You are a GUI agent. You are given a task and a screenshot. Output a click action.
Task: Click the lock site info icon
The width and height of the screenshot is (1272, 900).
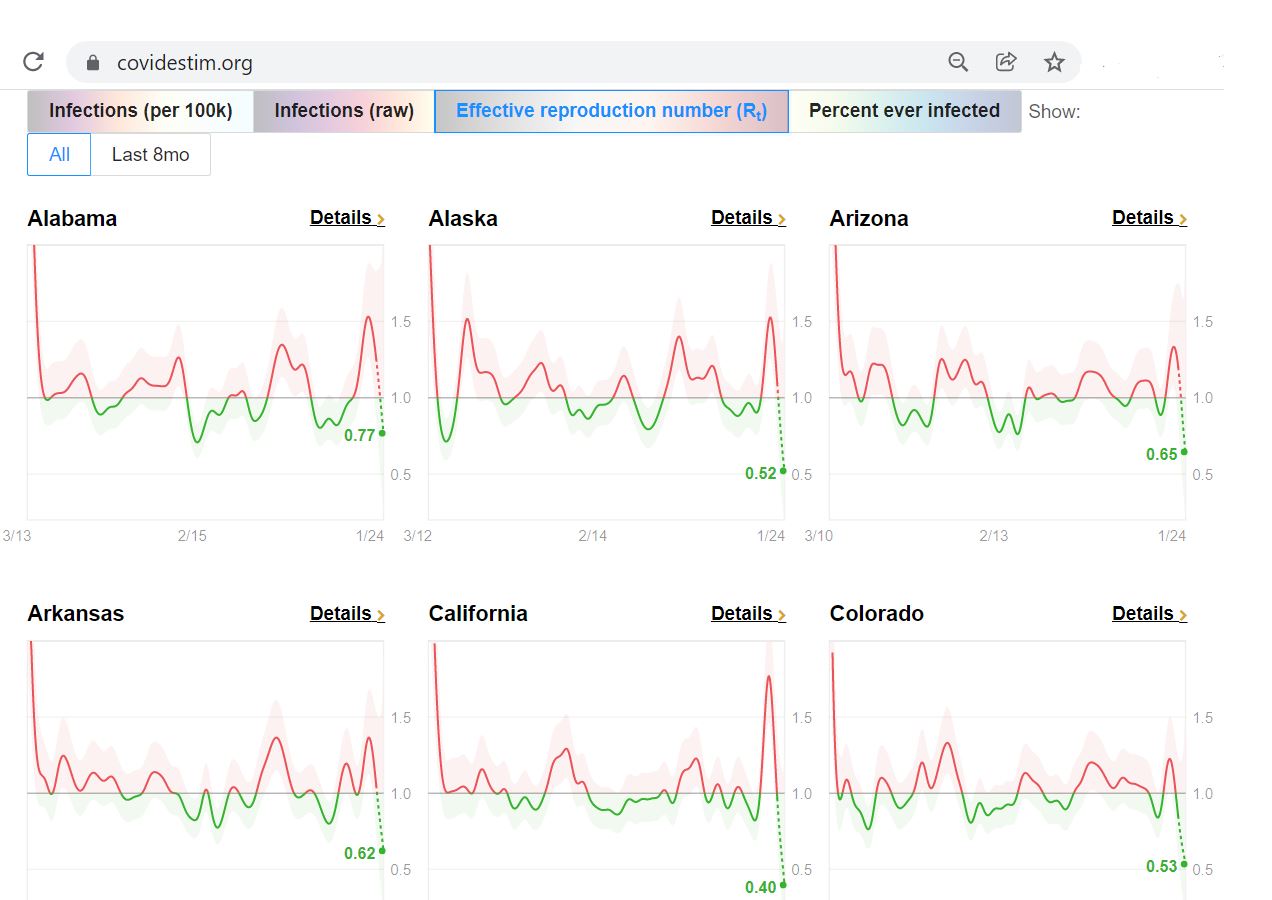click(93, 63)
